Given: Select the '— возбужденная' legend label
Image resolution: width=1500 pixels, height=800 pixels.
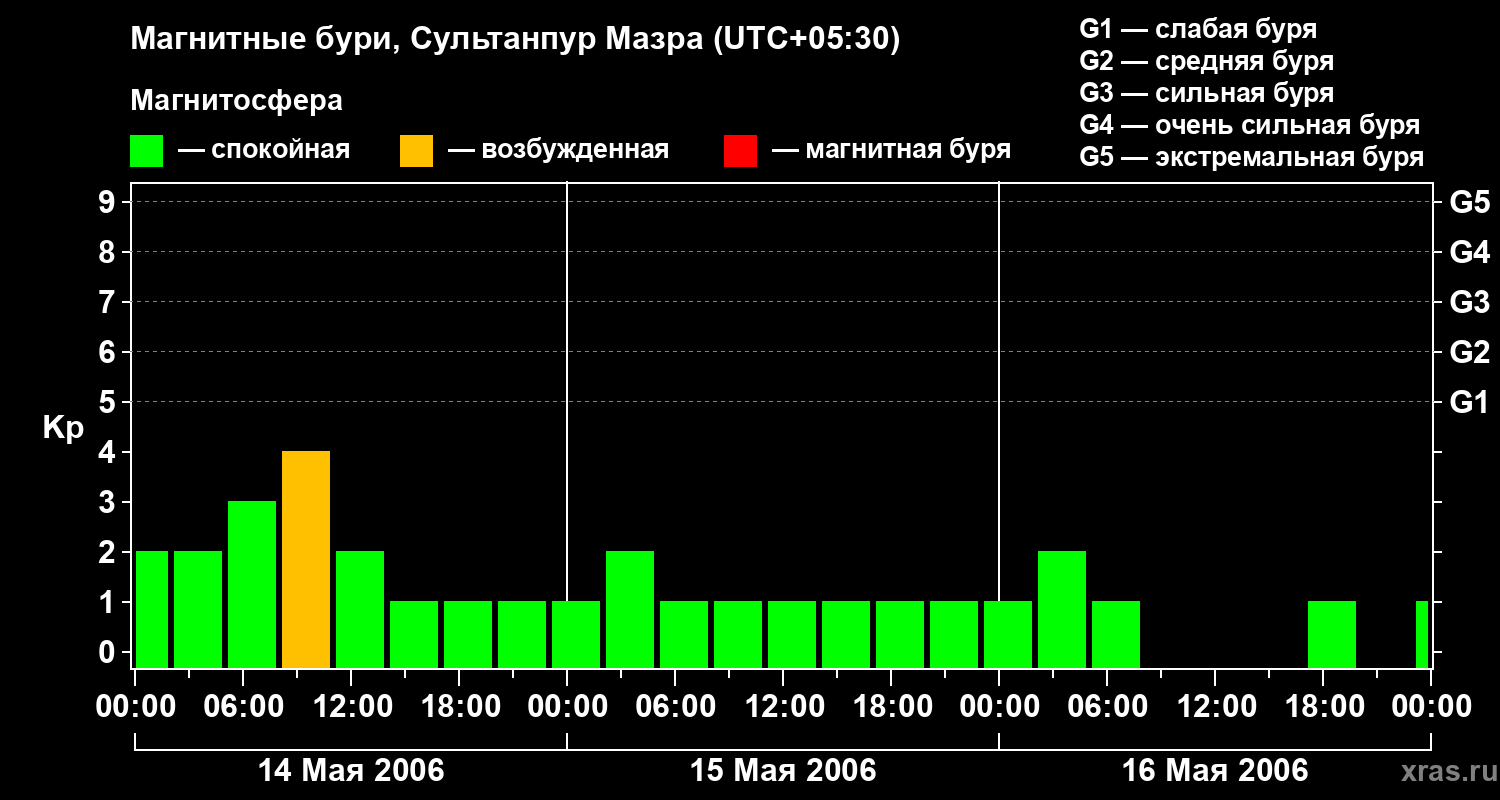Looking at the screenshot, I should [558, 151].
